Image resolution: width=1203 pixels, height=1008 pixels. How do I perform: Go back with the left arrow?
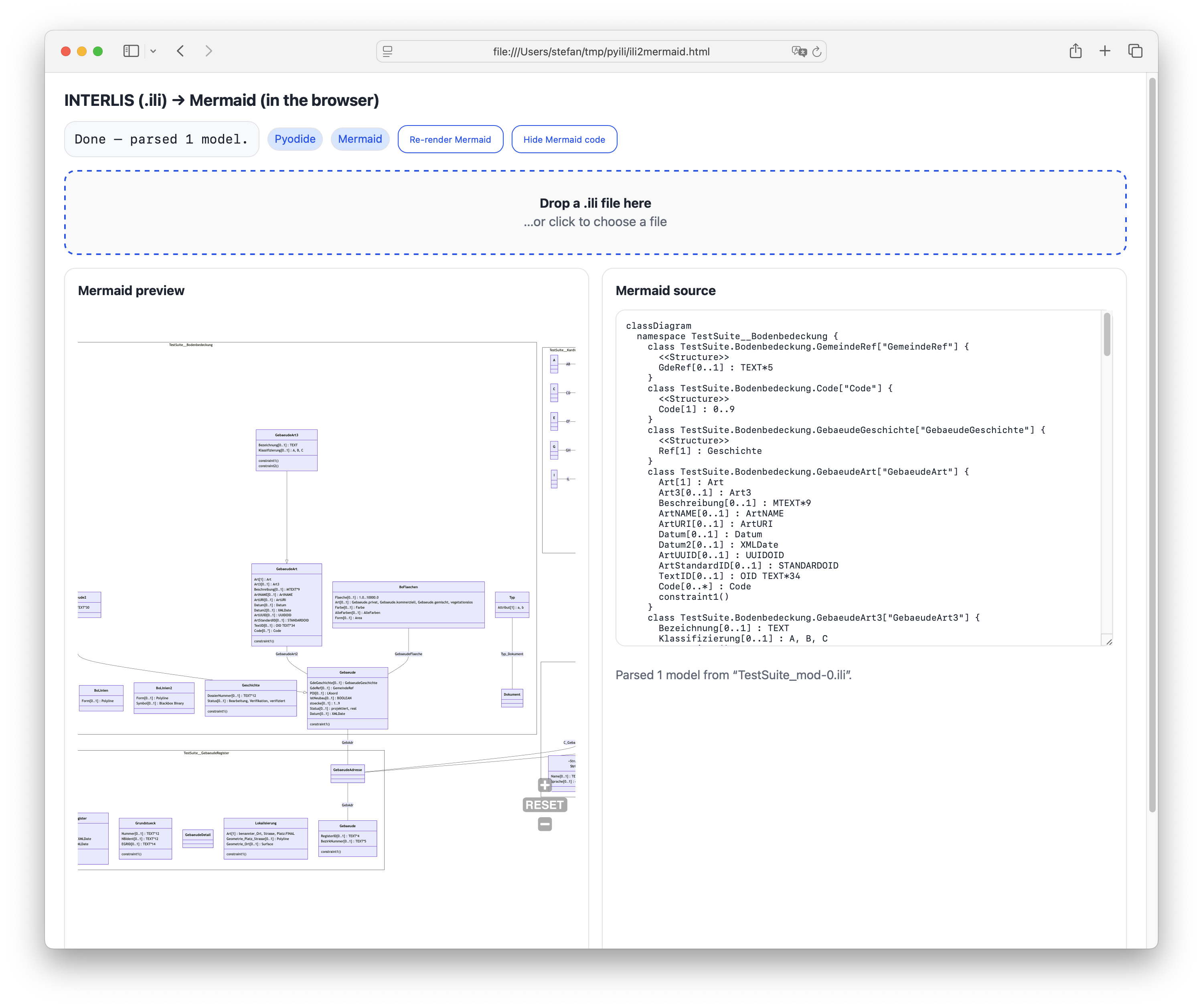(x=180, y=51)
